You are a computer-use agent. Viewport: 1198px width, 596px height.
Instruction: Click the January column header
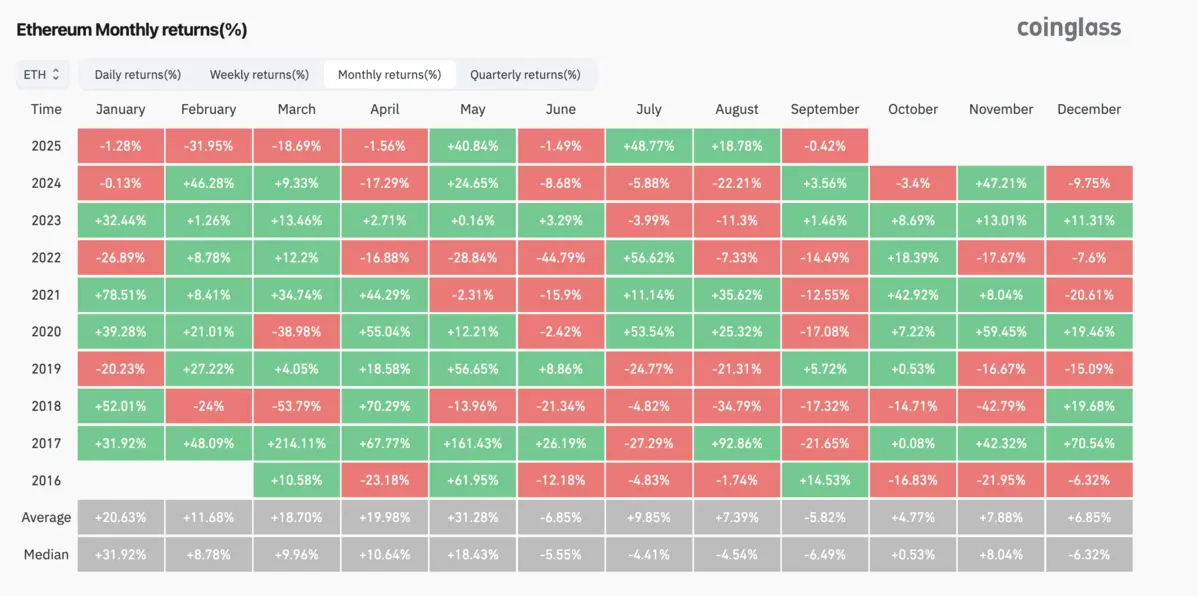click(x=121, y=109)
